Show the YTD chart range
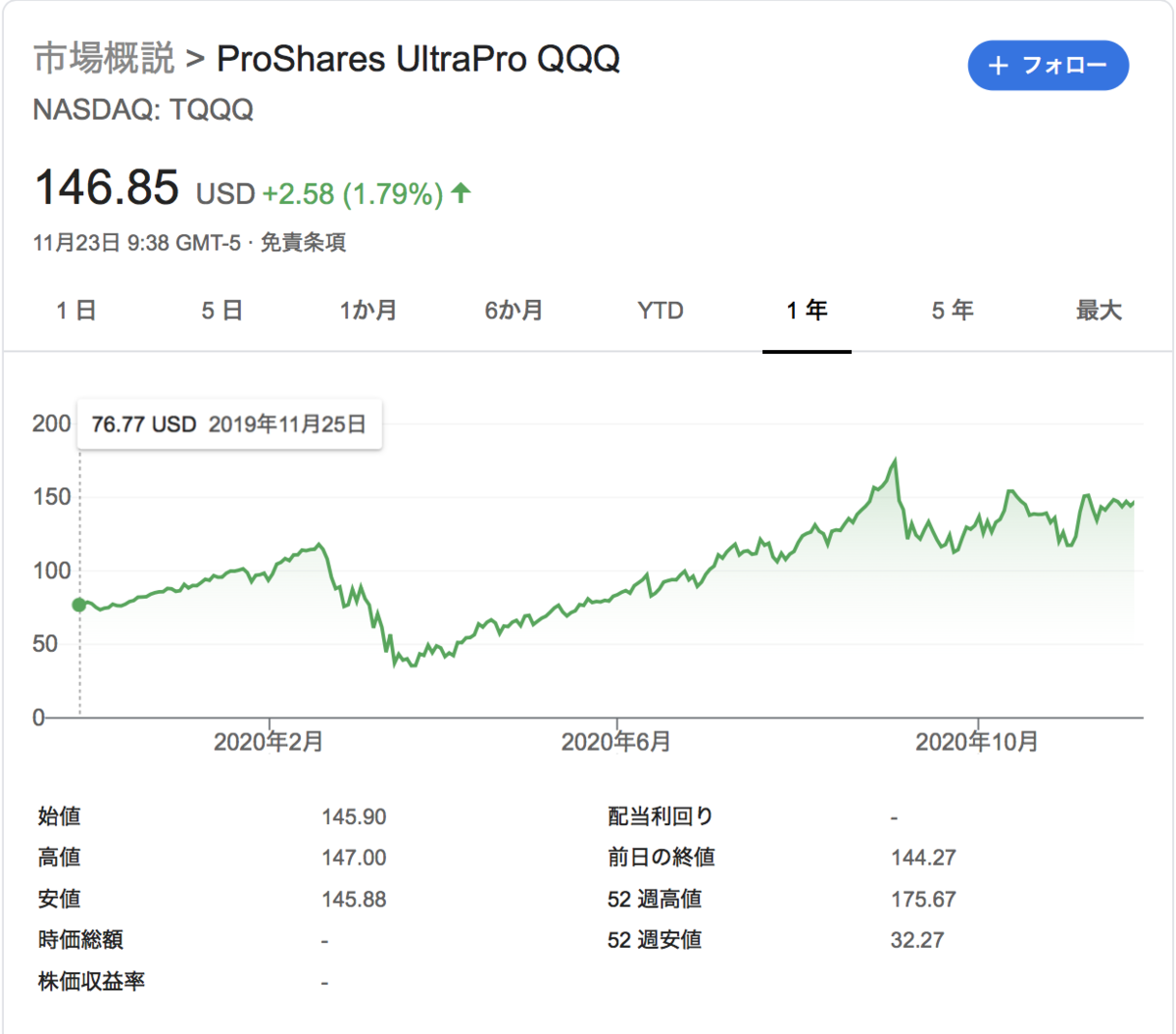Viewport: 1176px width, 1034px height. [661, 311]
